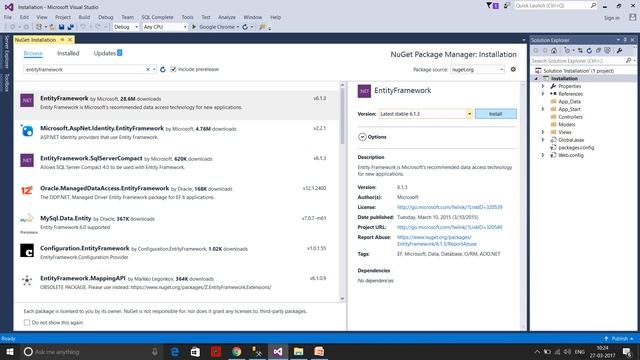This screenshot has height=360, width=640.
Task: Clear the entityframework search text
Action: tap(148, 69)
